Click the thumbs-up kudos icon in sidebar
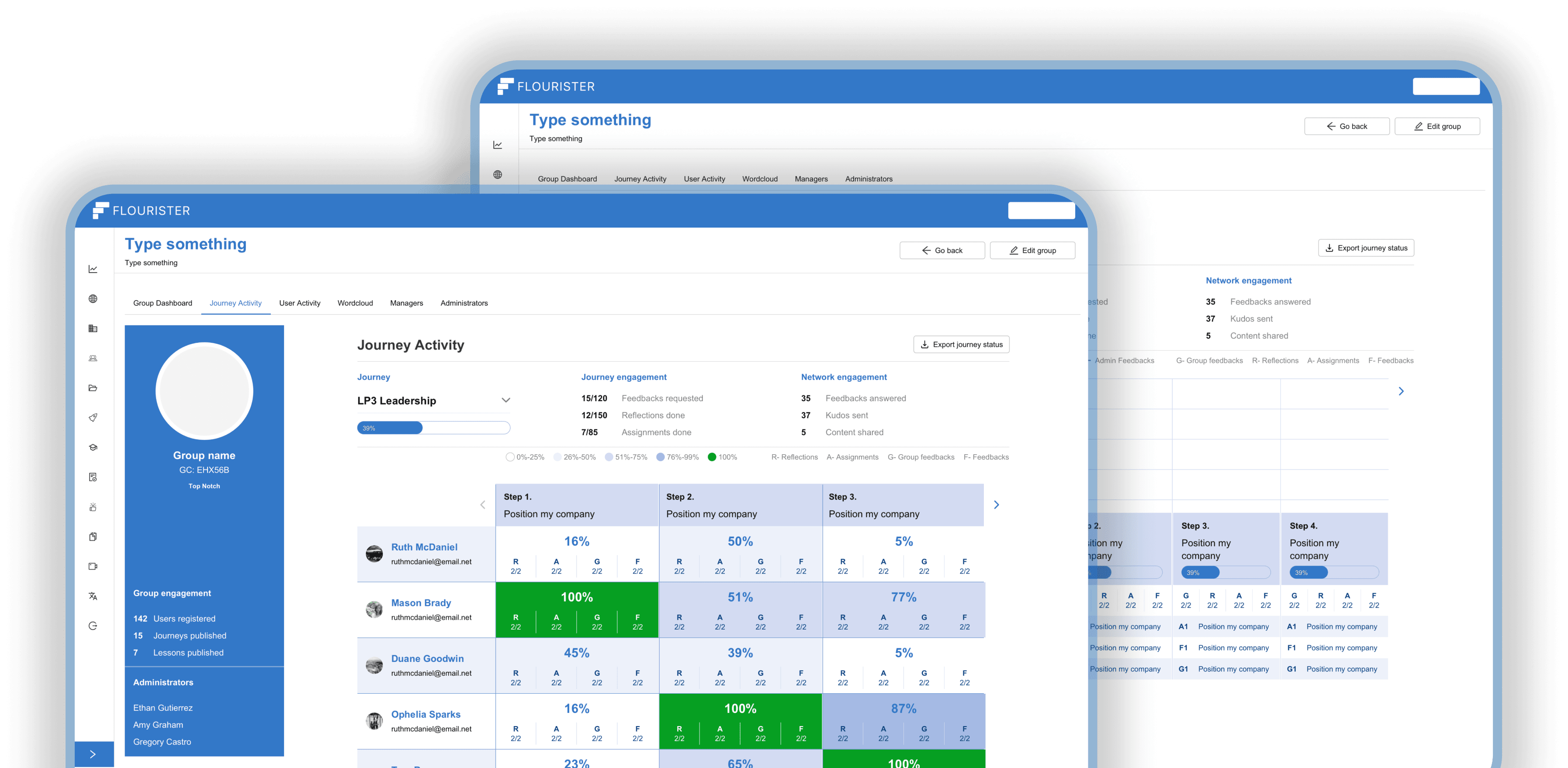1568x768 pixels. 93,507
